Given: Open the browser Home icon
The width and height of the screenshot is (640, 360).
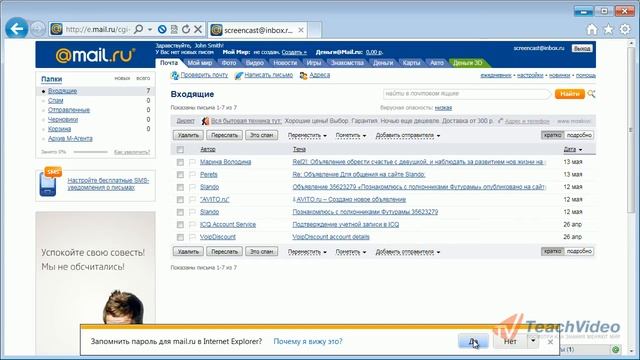Looking at the screenshot, I should 592,29.
